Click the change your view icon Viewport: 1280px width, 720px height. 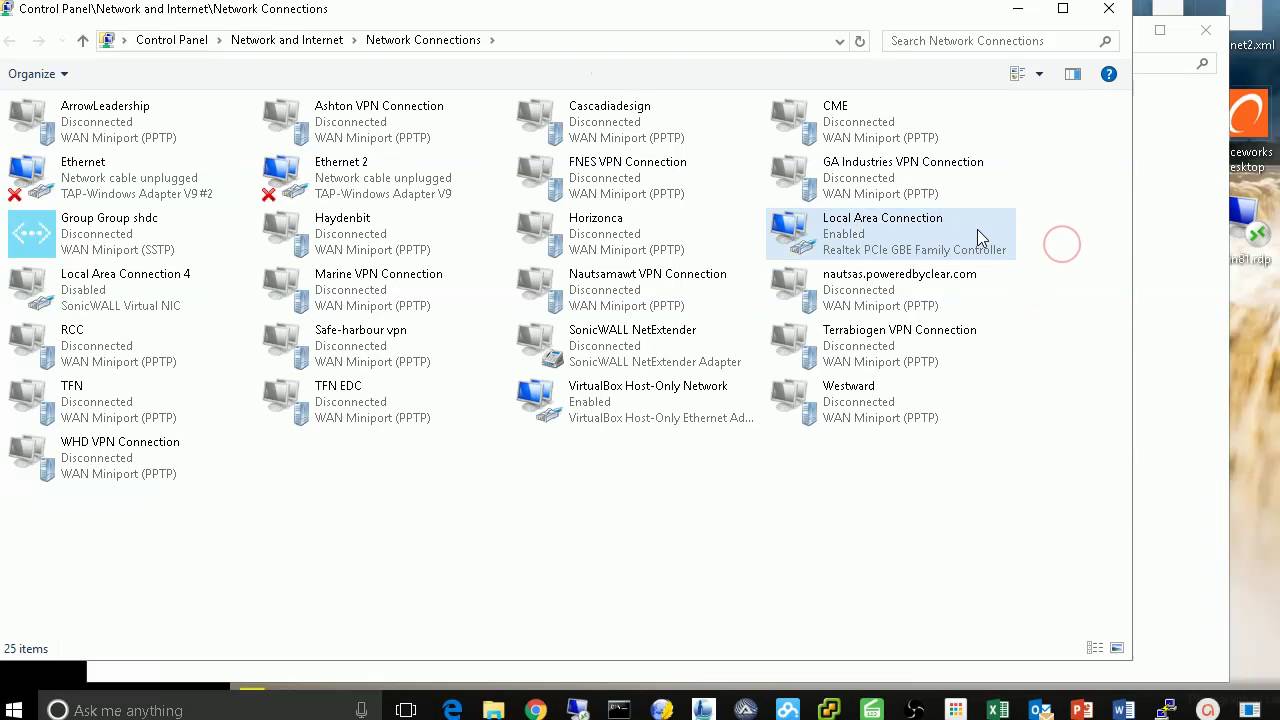click(1018, 74)
